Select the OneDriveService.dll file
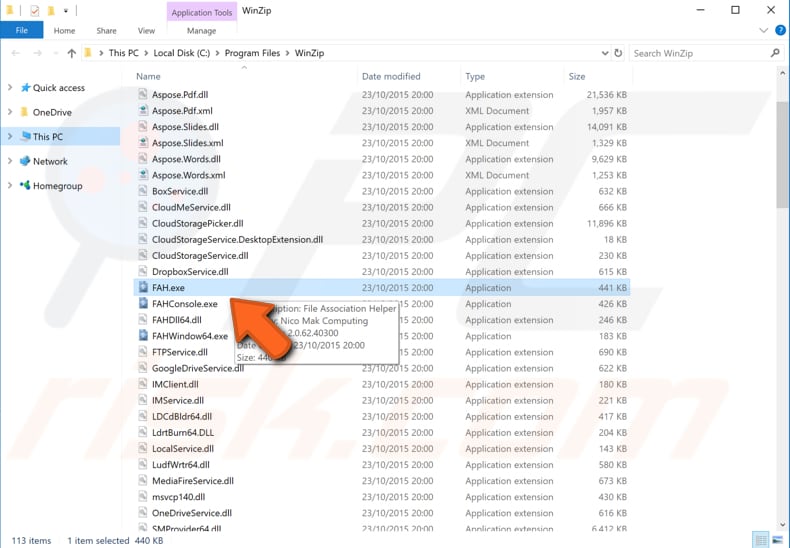Screen dimensions: 790x548 click(x=192, y=513)
